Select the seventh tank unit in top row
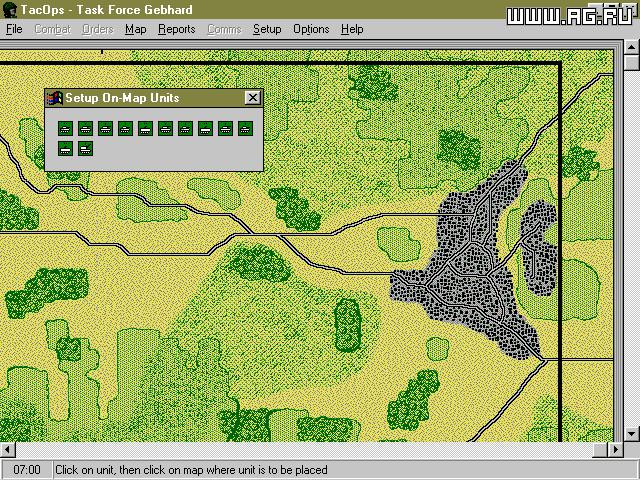 pos(185,129)
